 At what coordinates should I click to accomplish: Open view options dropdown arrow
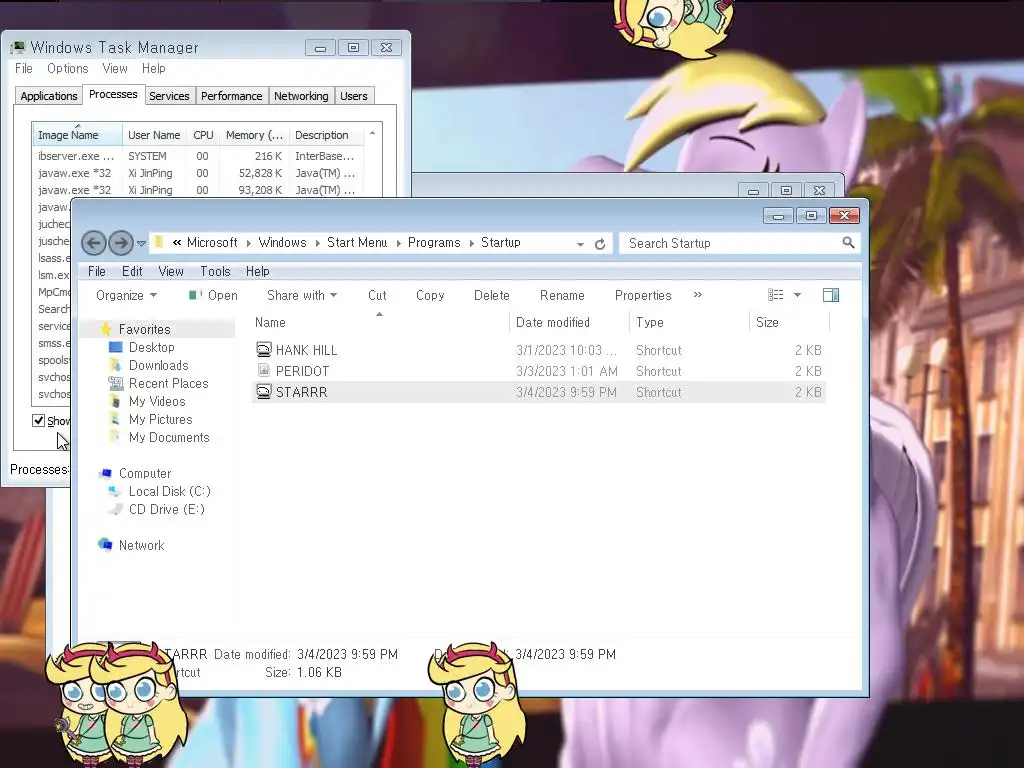(x=797, y=295)
